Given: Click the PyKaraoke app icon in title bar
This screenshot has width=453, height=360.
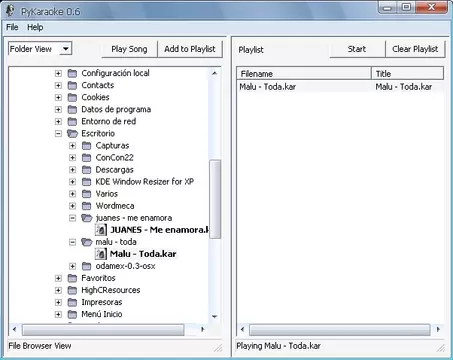Looking at the screenshot, I should coord(11,11).
